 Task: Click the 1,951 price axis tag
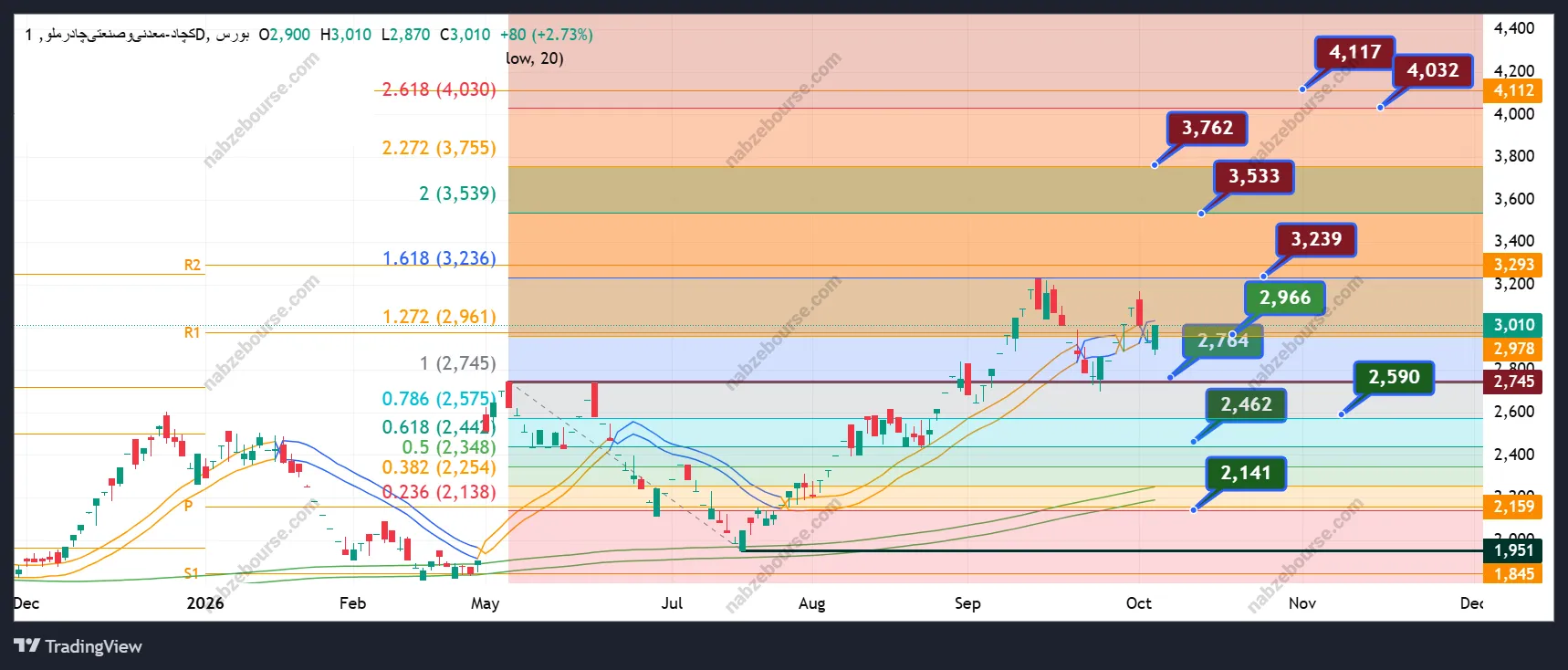click(1513, 550)
